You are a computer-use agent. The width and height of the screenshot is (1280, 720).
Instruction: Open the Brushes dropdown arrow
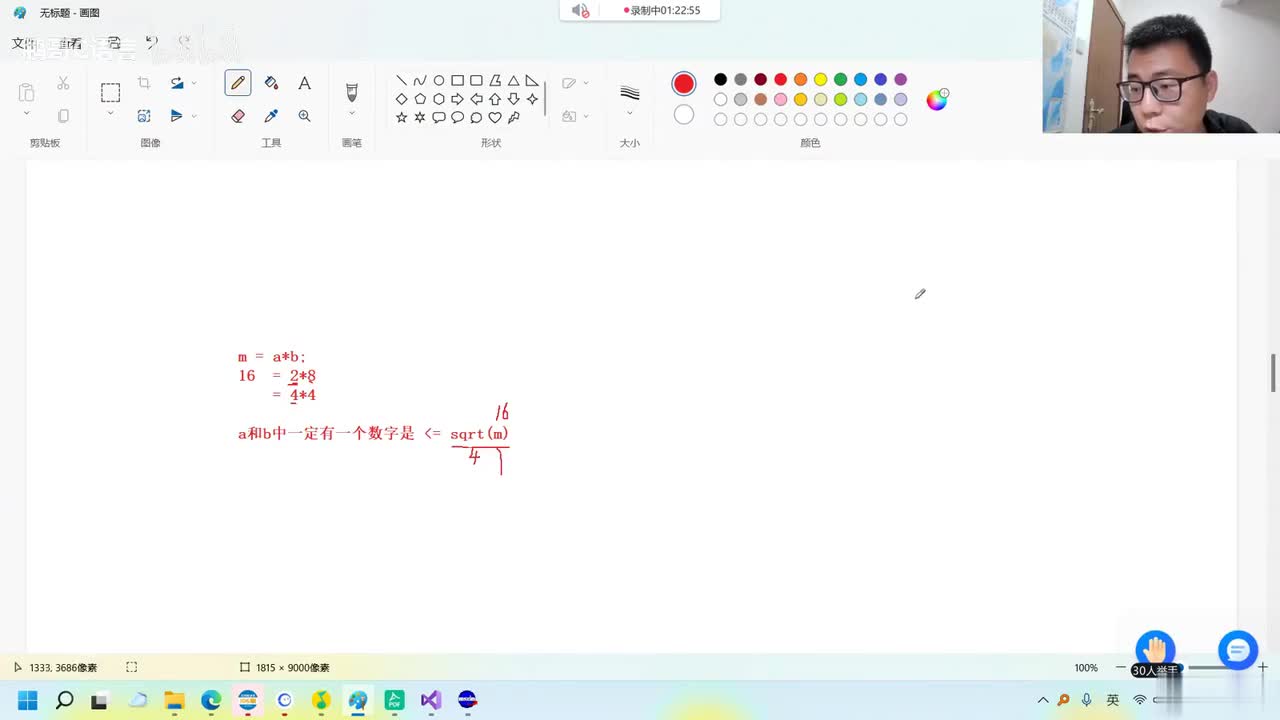tap(351, 114)
